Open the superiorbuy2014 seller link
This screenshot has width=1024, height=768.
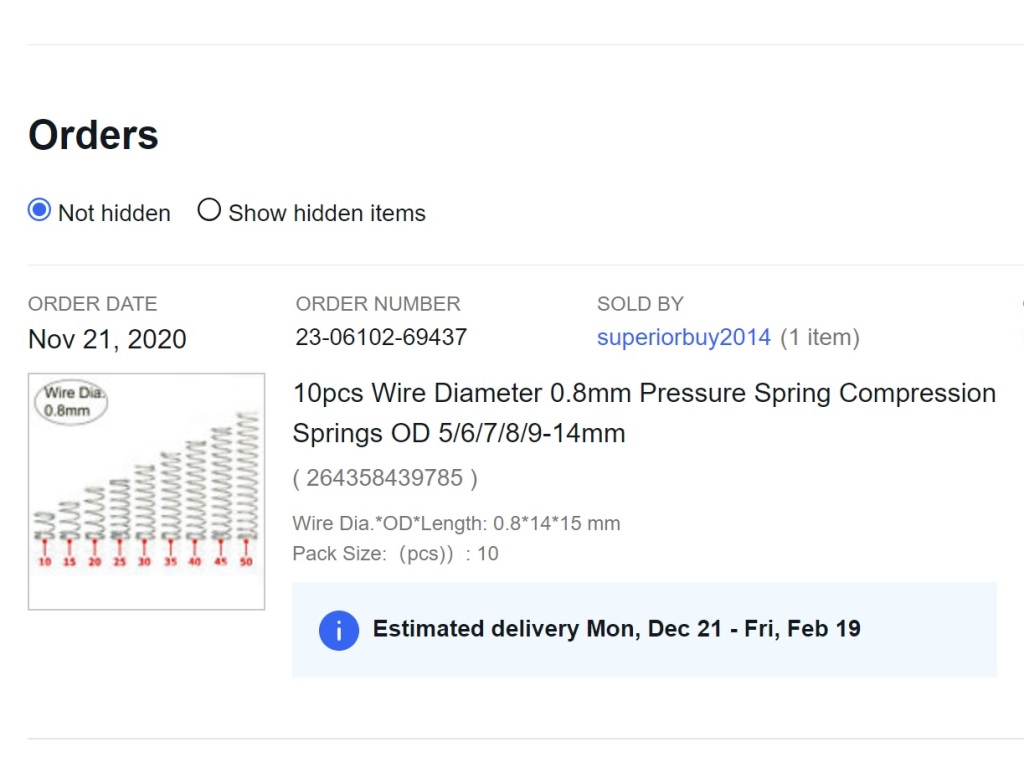pos(683,338)
